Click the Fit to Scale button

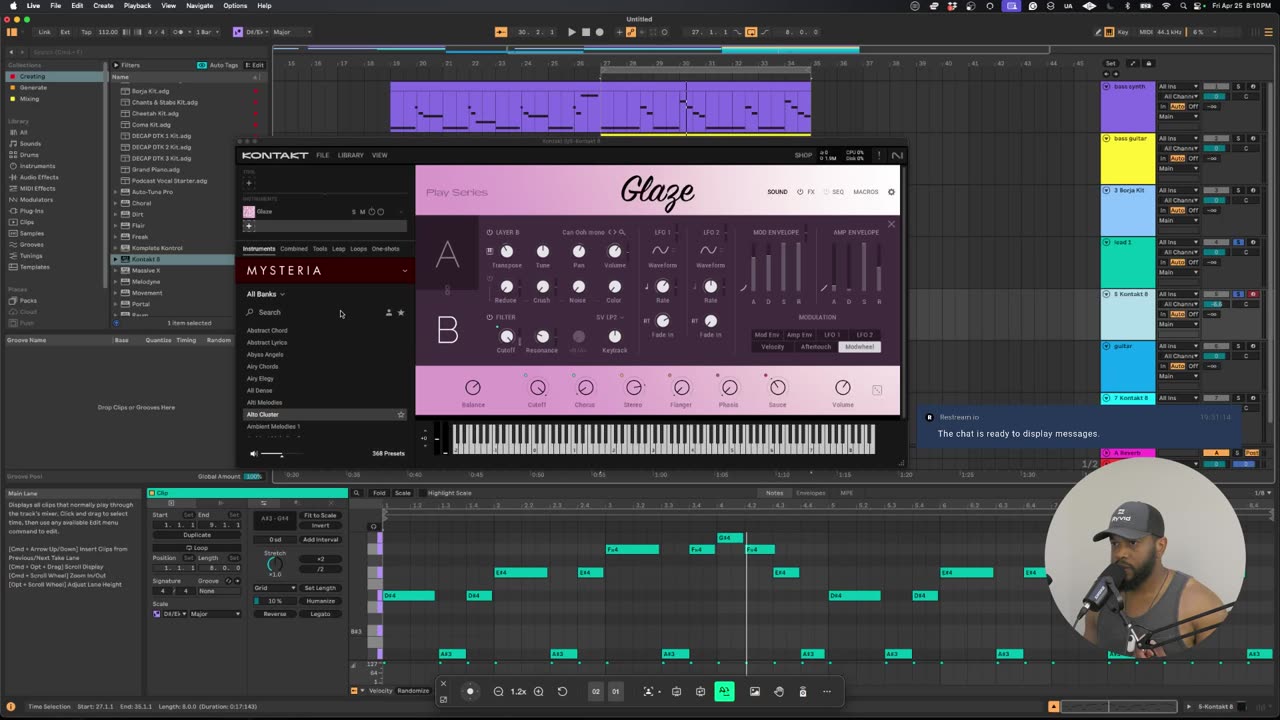[320, 515]
